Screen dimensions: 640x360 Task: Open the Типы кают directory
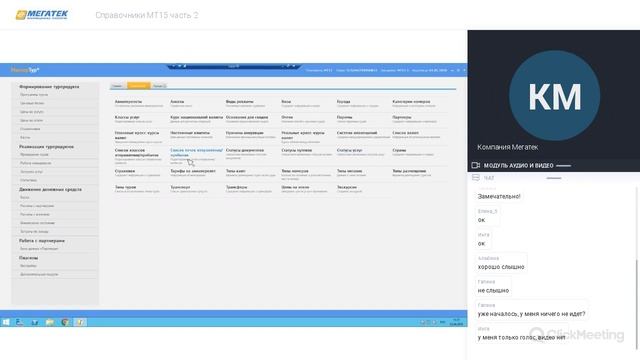pos(236,171)
